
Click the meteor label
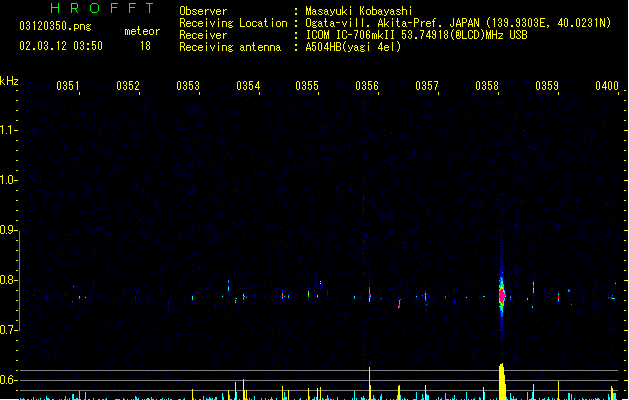coord(142,31)
